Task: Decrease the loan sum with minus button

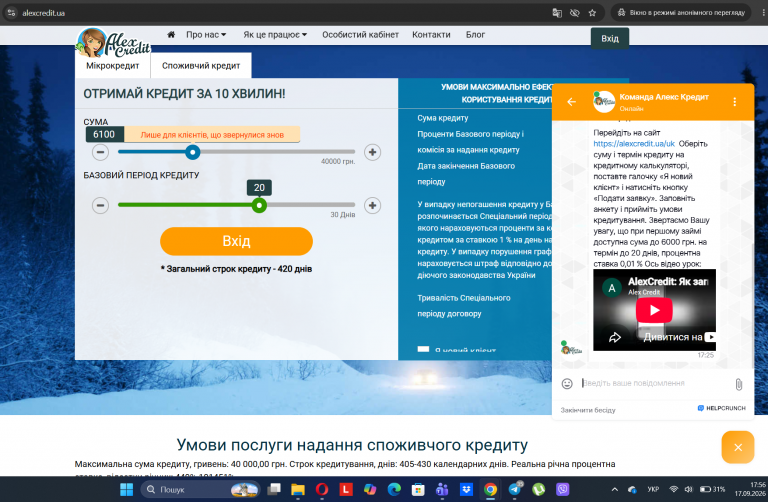Action: tap(100, 152)
